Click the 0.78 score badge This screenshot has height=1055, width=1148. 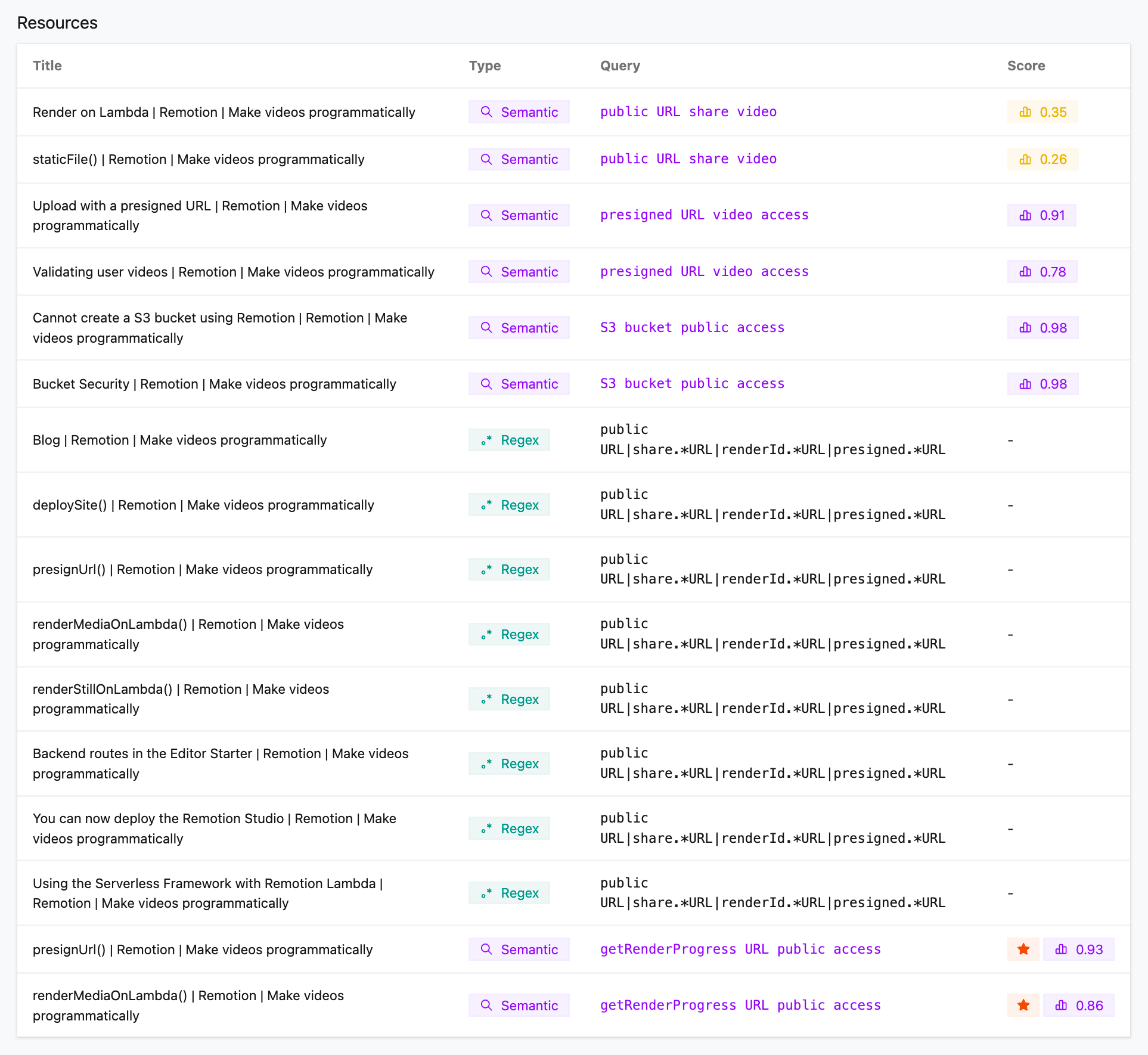point(1042,272)
